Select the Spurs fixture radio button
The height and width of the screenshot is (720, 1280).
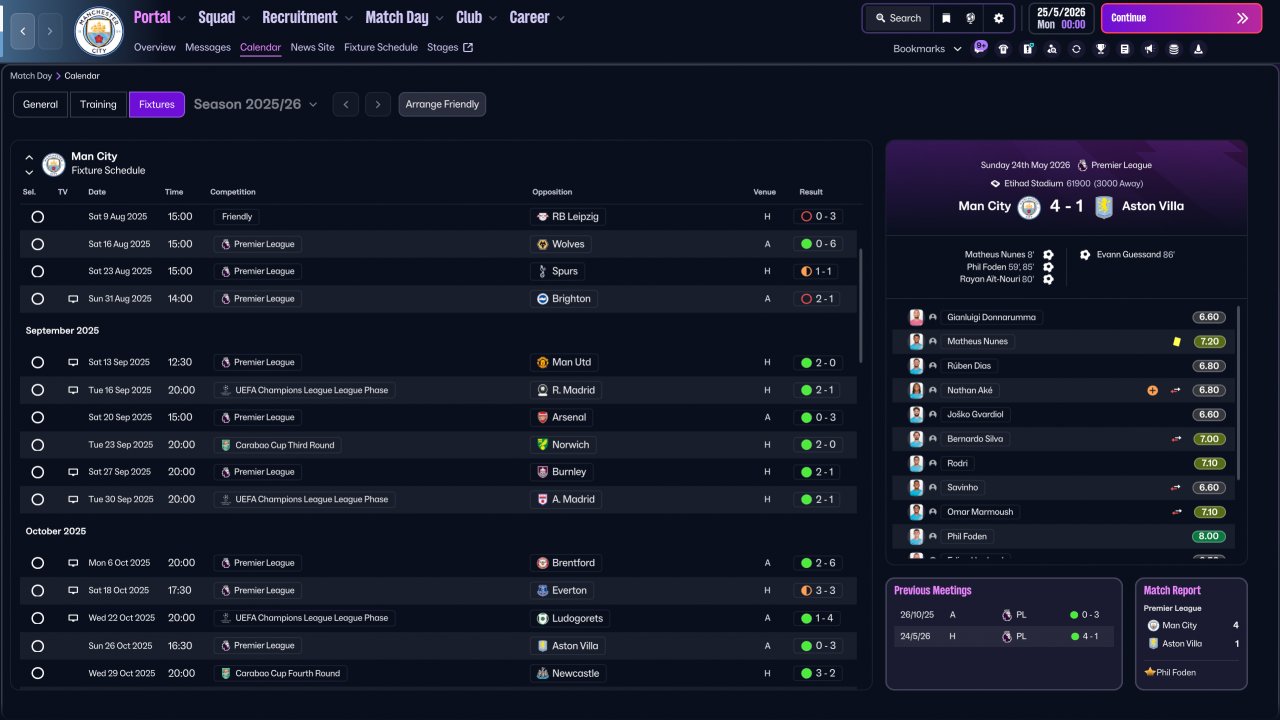click(38, 271)
